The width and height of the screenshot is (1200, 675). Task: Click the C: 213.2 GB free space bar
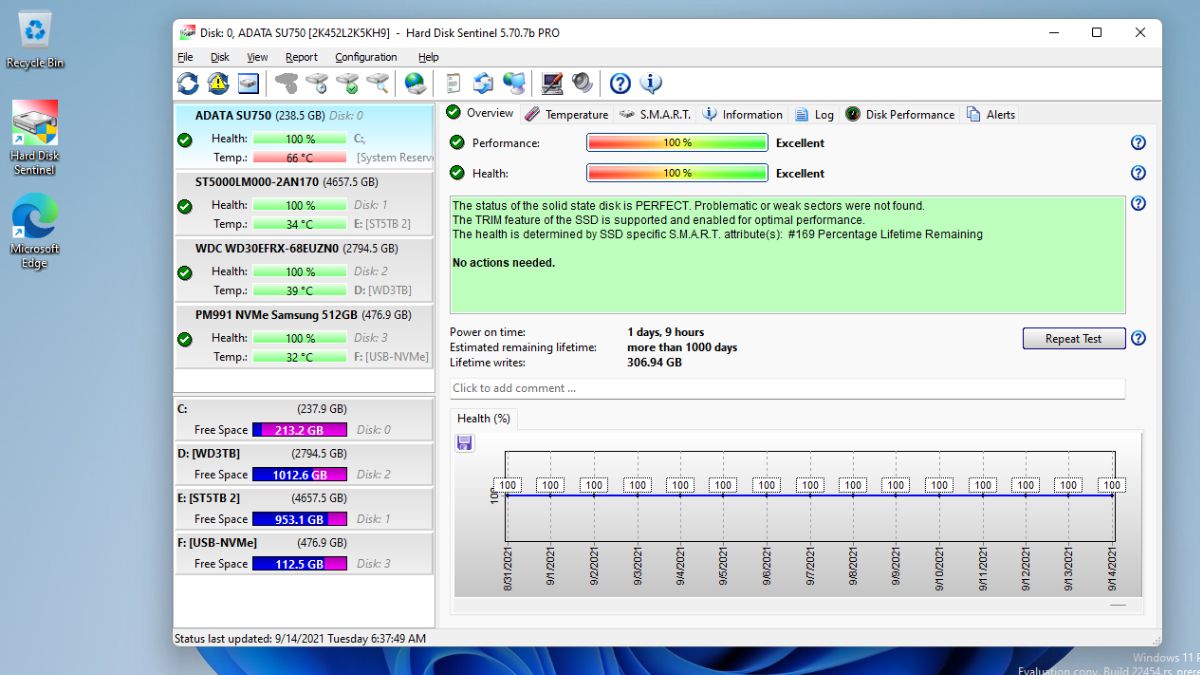pos(300,430)
